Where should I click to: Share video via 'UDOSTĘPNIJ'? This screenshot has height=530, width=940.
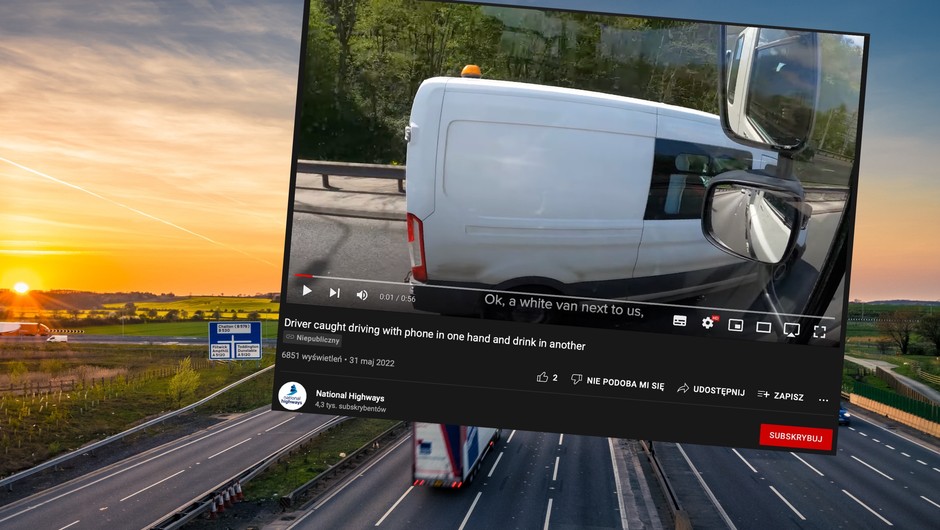click(711, 390)
